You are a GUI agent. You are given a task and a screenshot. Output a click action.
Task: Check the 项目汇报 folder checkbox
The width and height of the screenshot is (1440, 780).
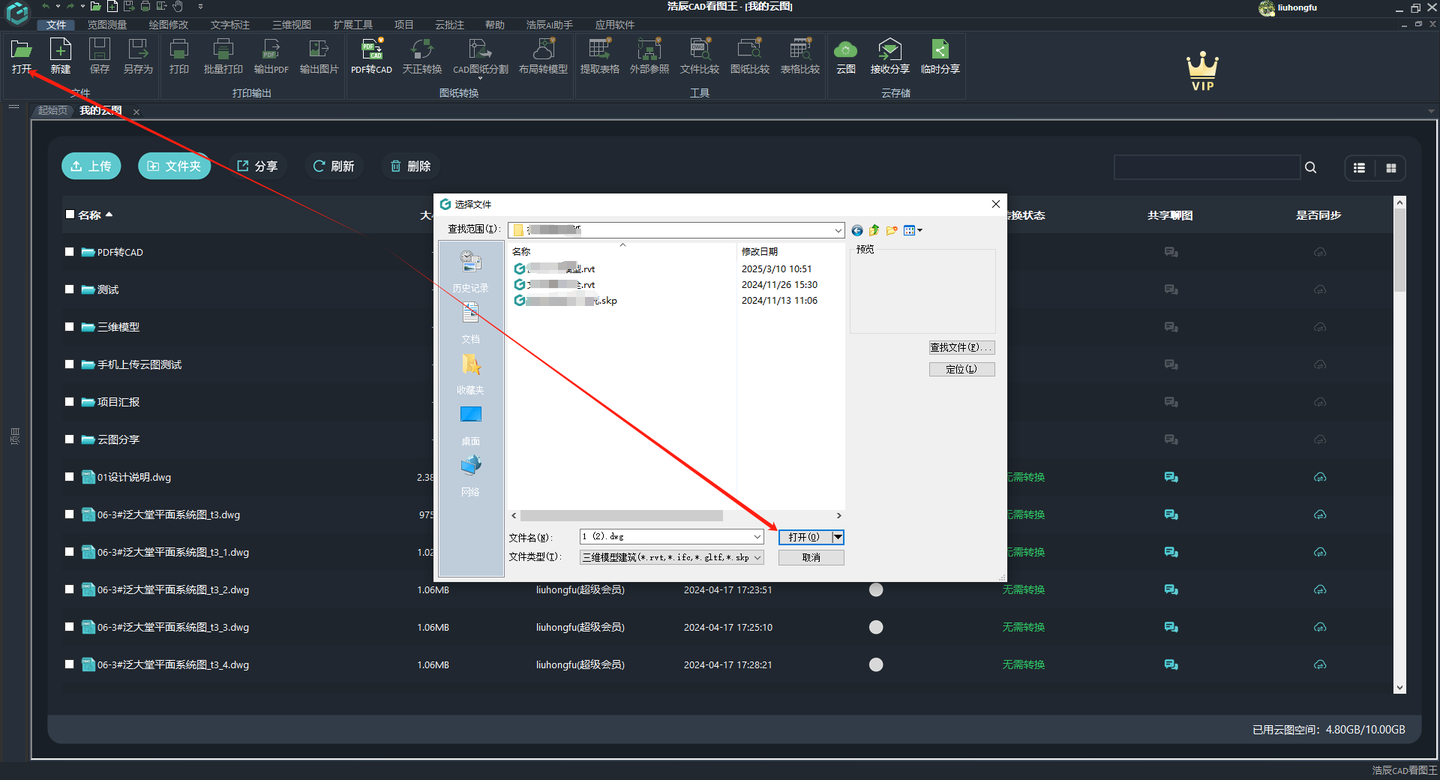70,402
